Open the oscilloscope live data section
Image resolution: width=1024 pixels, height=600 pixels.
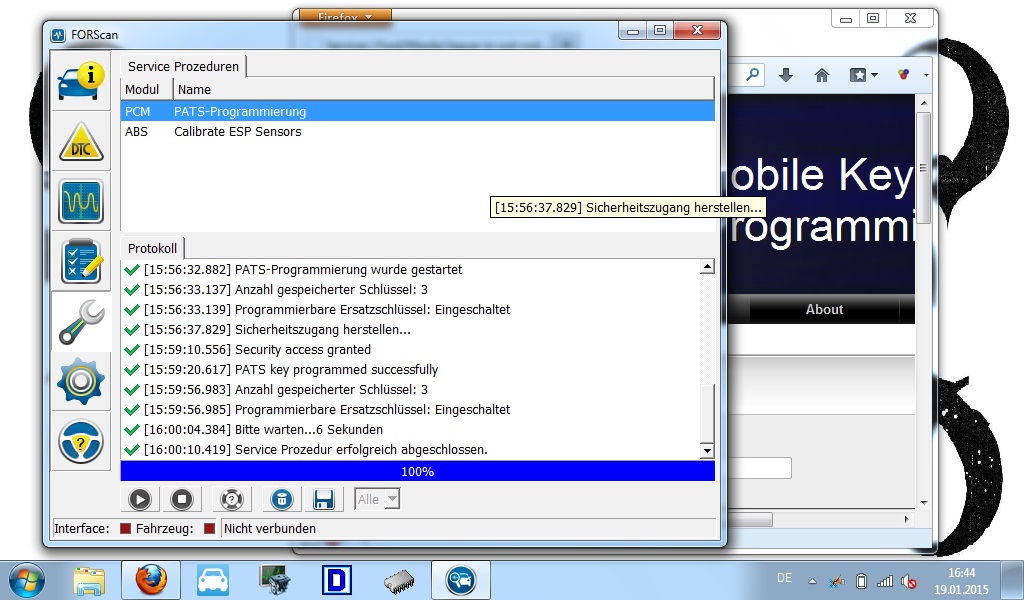point(82,202)
